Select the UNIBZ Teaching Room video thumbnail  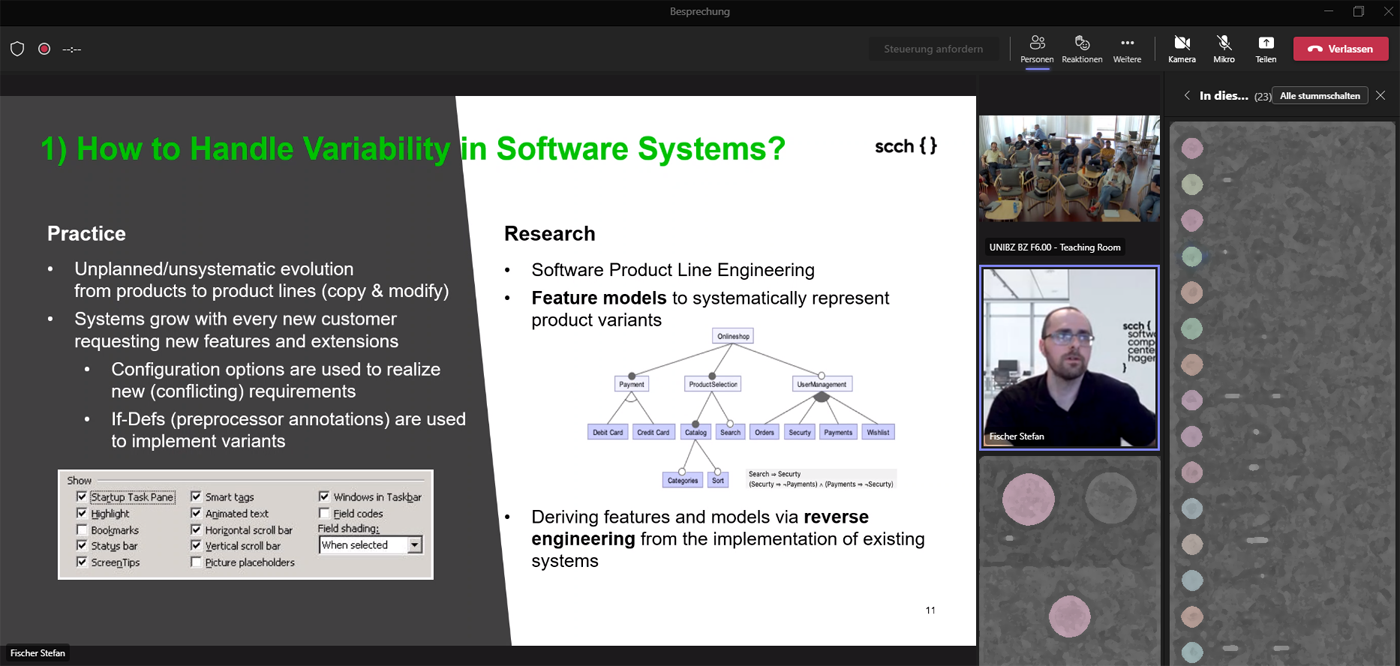point(1069,169)
